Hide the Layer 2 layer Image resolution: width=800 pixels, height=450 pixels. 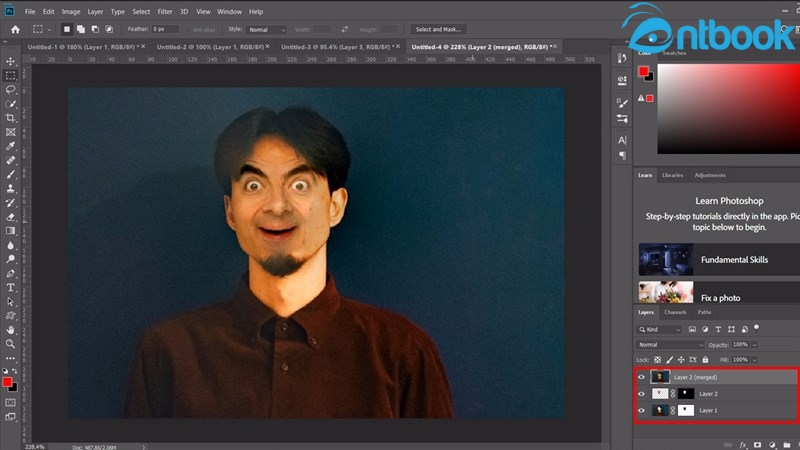pos(641,394)
